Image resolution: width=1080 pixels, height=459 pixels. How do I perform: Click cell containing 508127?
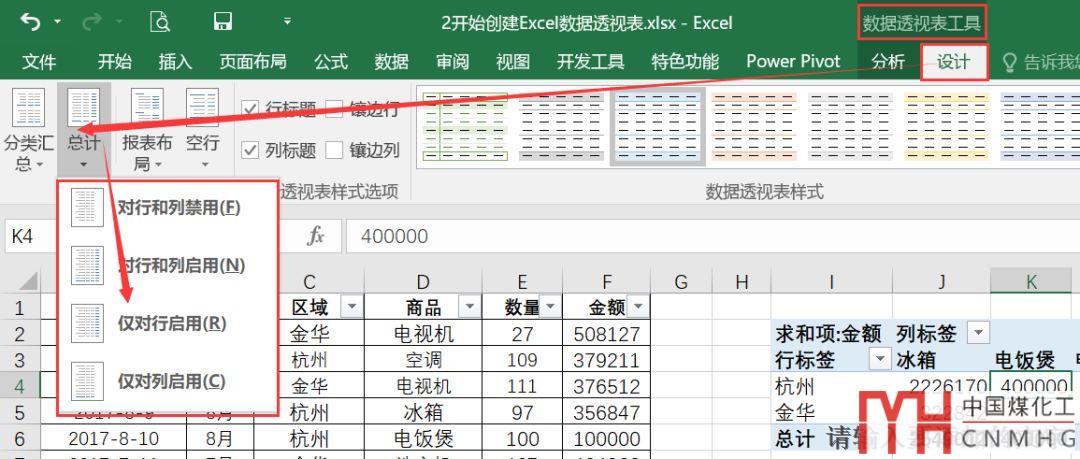[606, 334]
